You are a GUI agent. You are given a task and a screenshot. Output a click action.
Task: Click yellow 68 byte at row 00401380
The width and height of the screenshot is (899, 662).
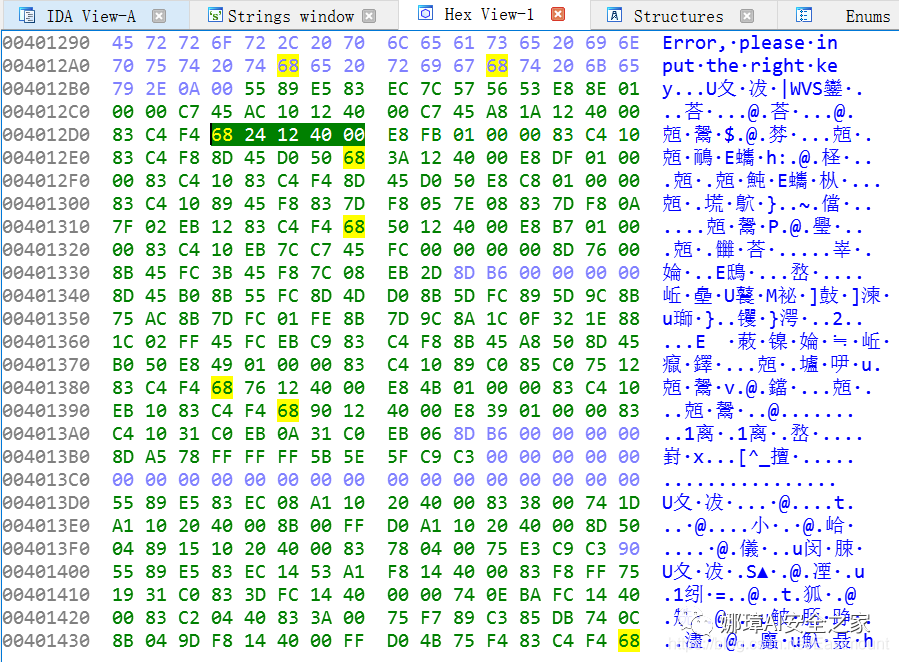point(222,387)
